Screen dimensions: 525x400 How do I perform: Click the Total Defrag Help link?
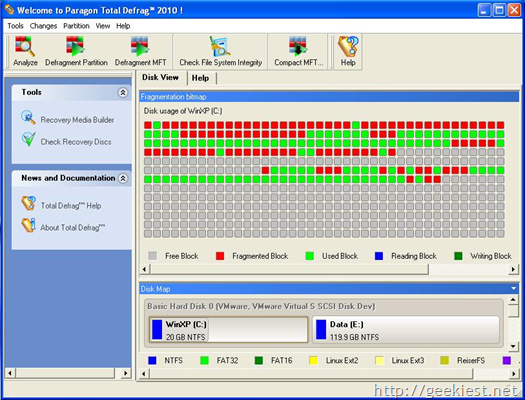[71, 206]
